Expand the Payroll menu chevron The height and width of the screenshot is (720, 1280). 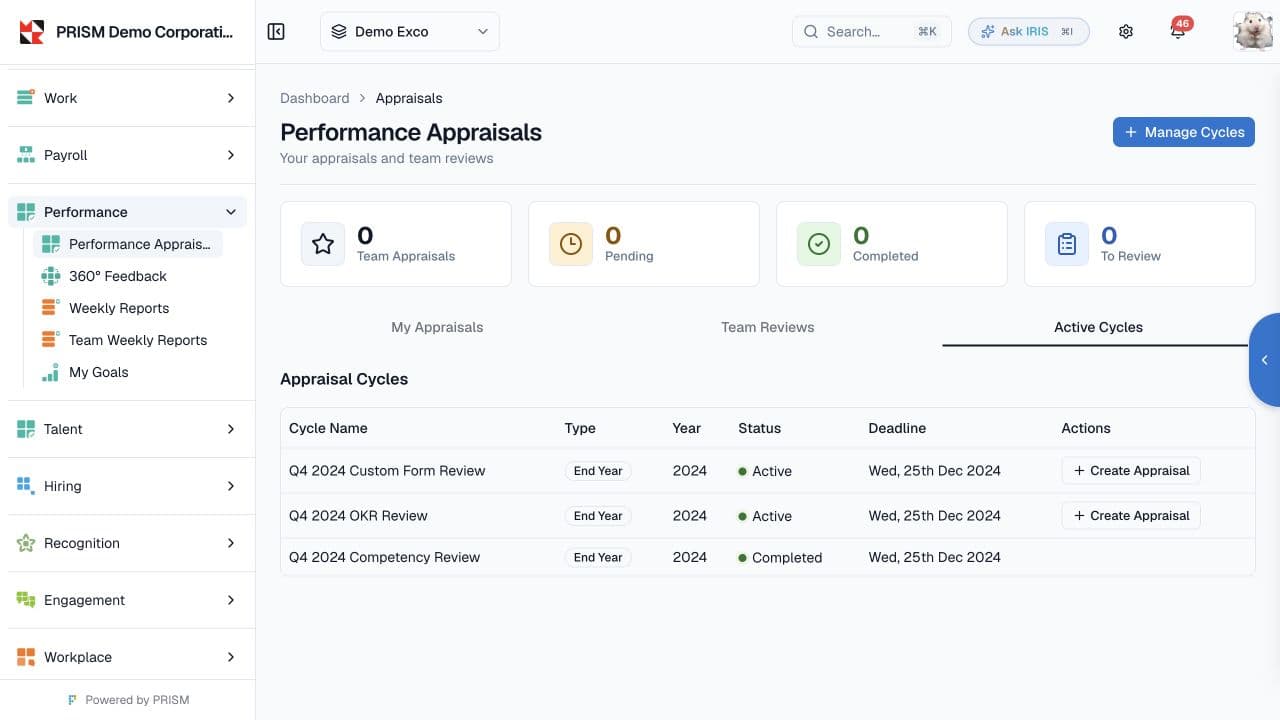click(231, 155)
